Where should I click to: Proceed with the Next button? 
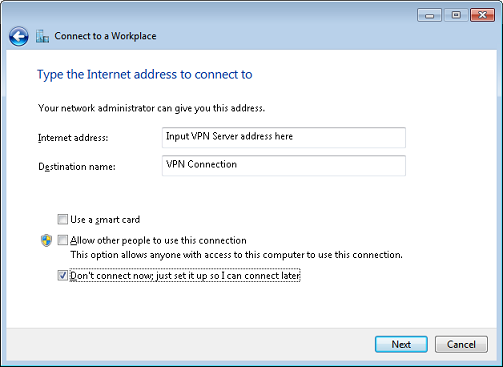(x=401, y=344)
